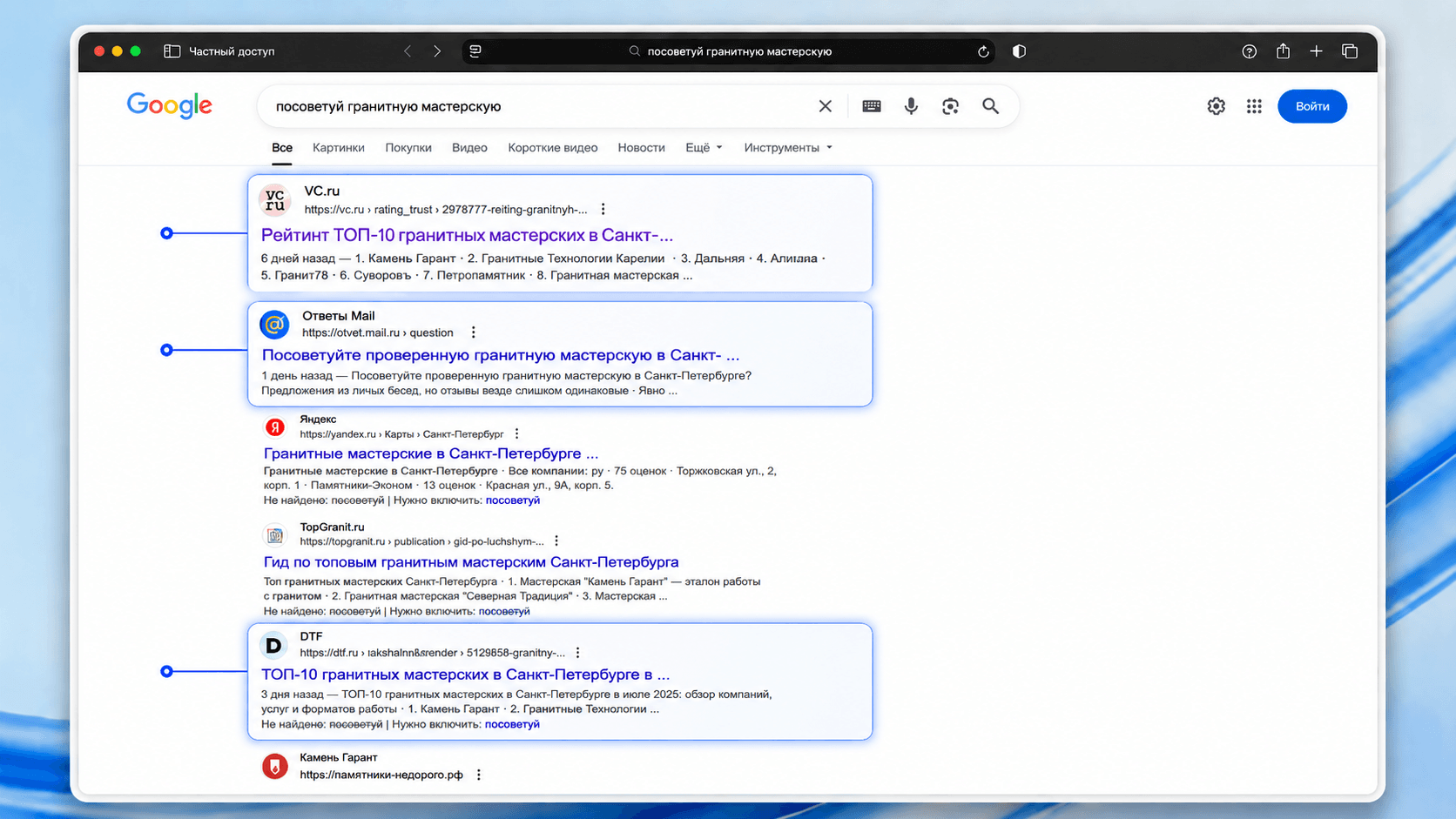Expand the Инструменты dropdown
1456x819 pixels.
pyautogui.click(x=788, y=148)
